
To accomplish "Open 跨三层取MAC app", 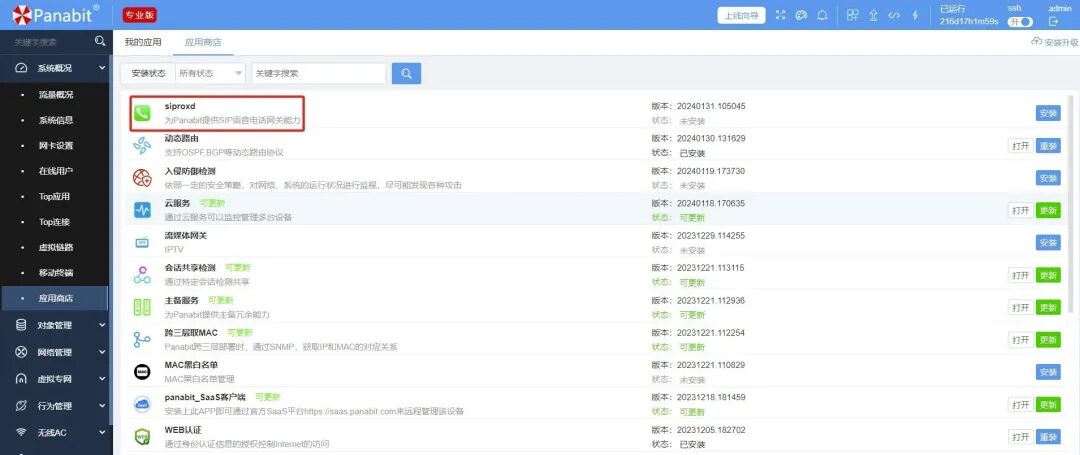I will (x=1021, y=340).
